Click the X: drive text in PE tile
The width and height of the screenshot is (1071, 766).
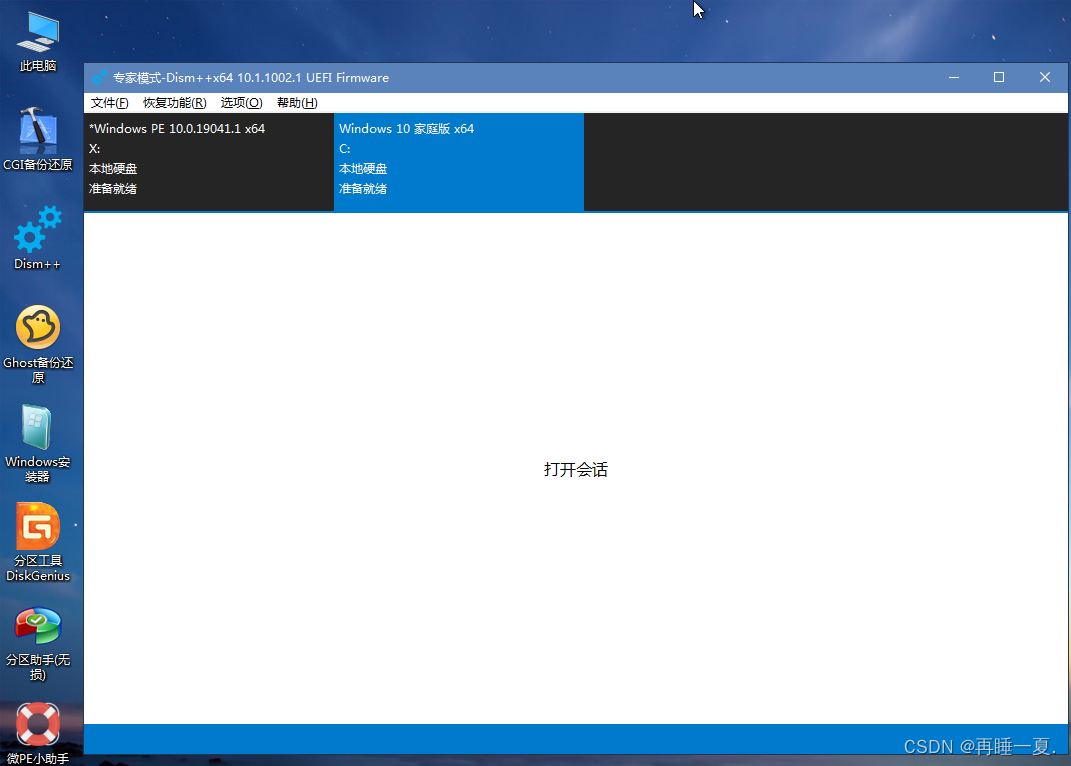(x=94, y=148)
